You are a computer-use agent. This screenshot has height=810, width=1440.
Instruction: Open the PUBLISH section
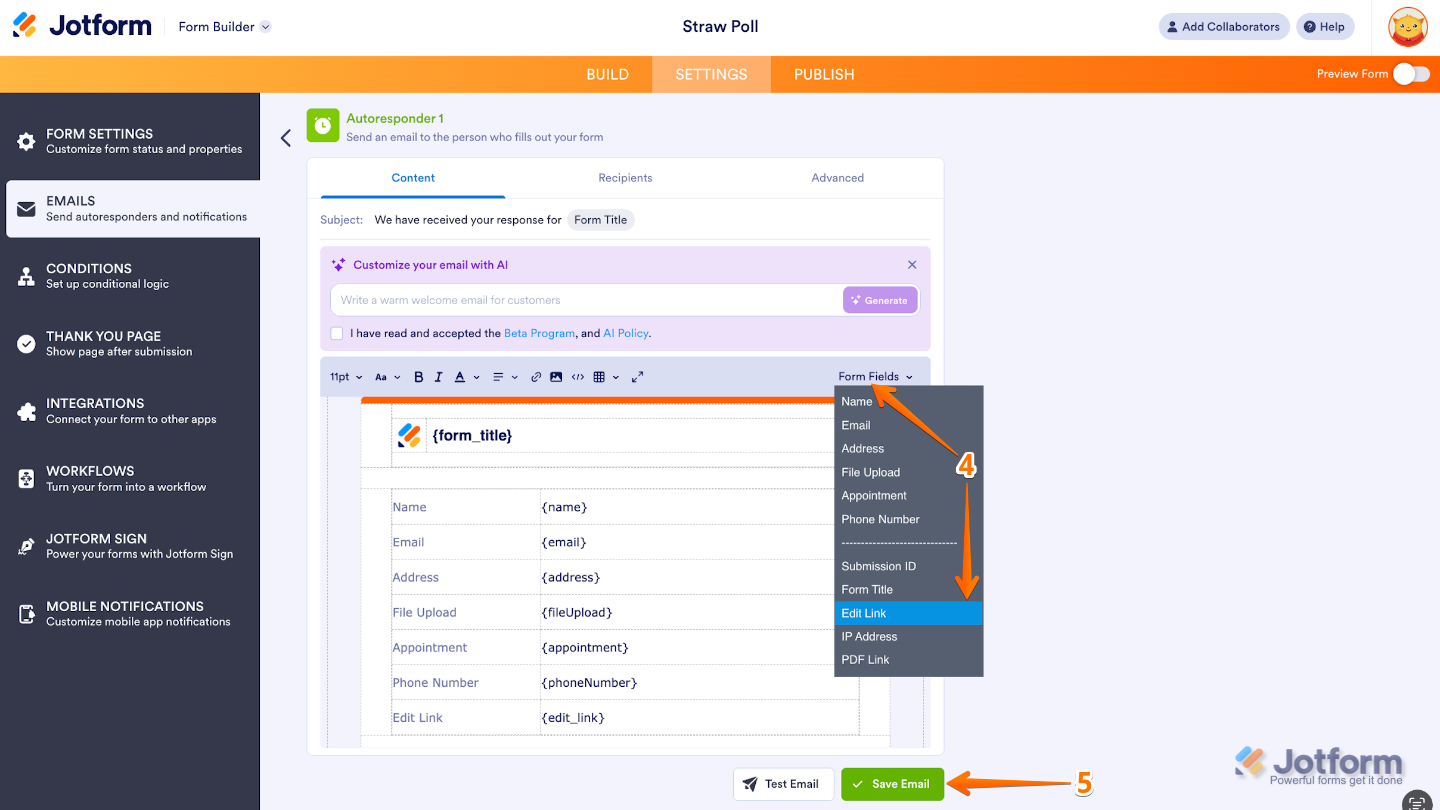coord(823,74)
